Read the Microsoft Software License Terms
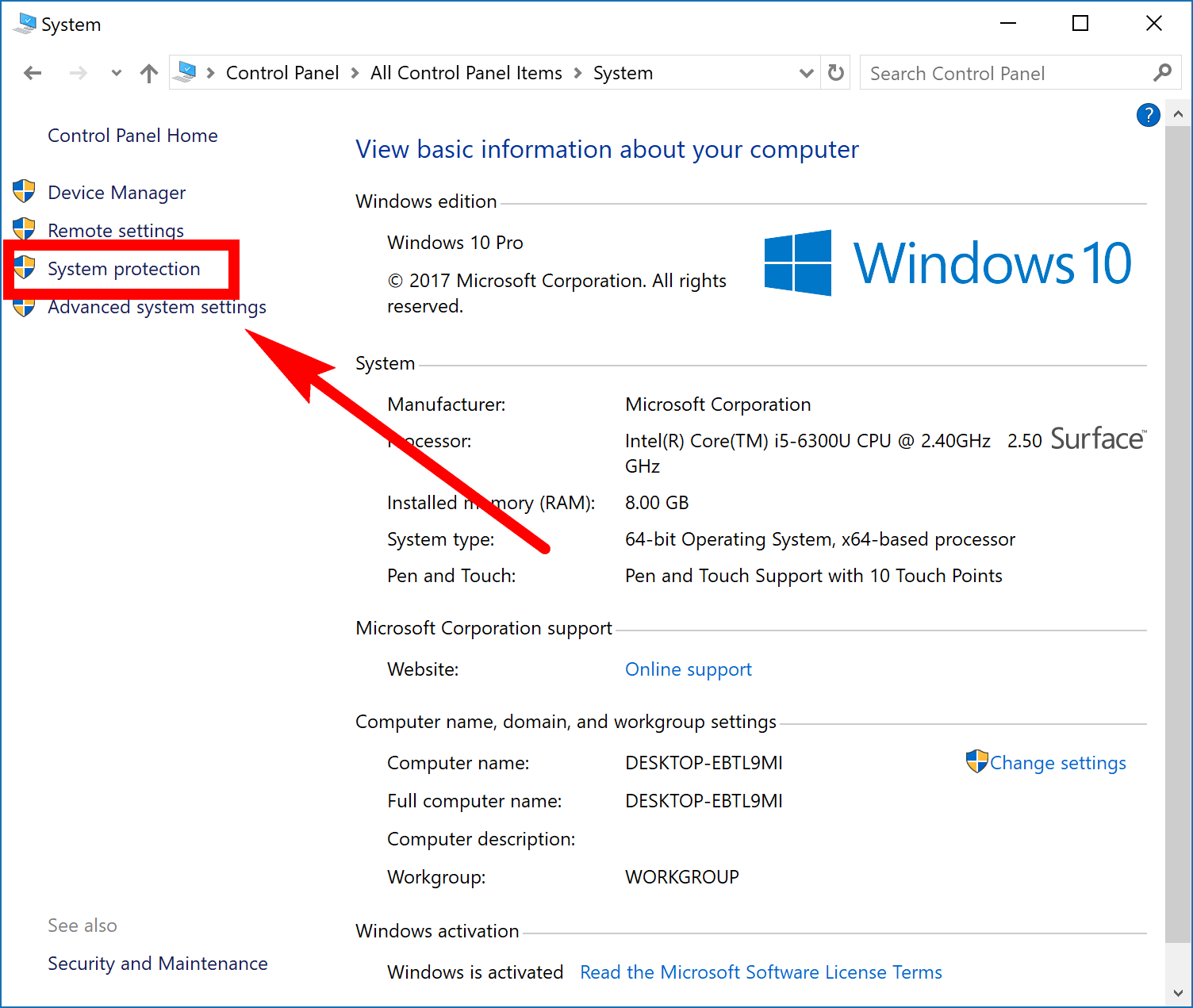This screenshot has height=1008, width=1193. pos(761,972)
